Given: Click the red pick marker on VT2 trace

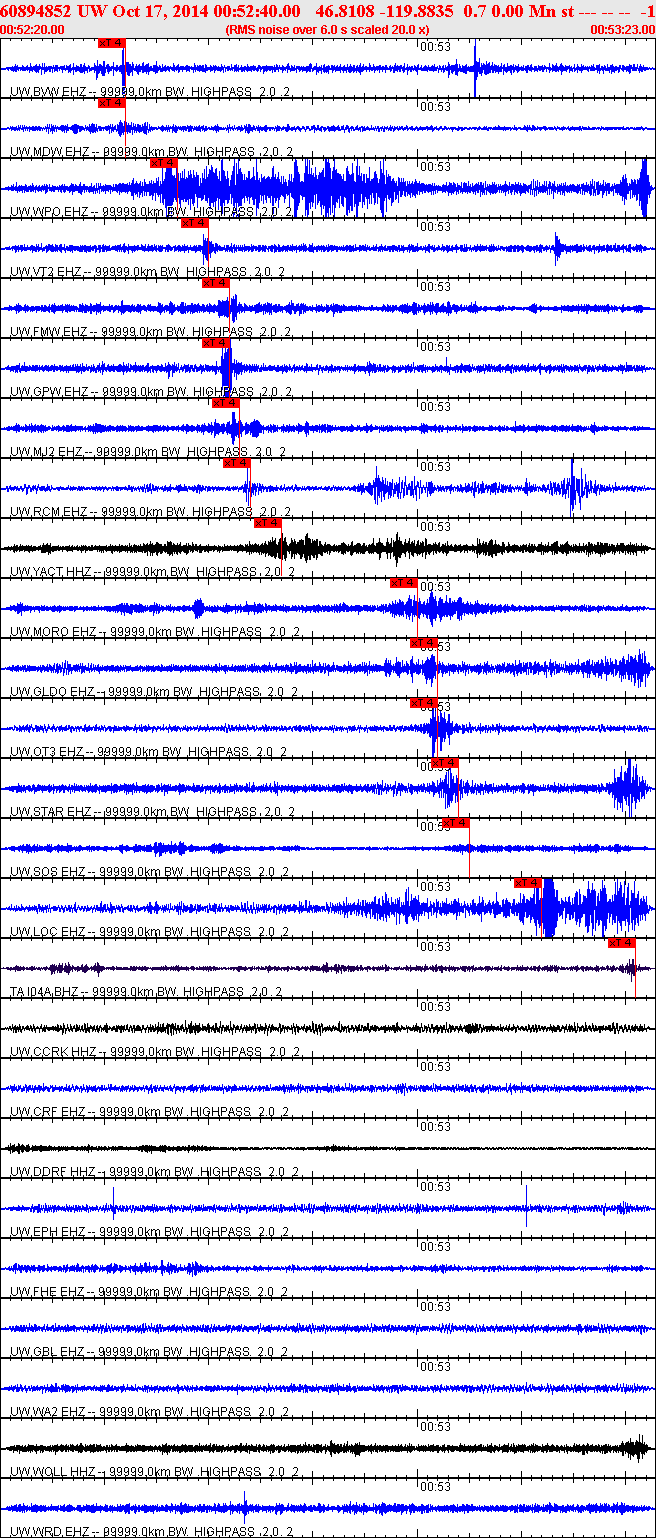Looking at the screenshot, I should pyautogui.click(x=194, y=223).
